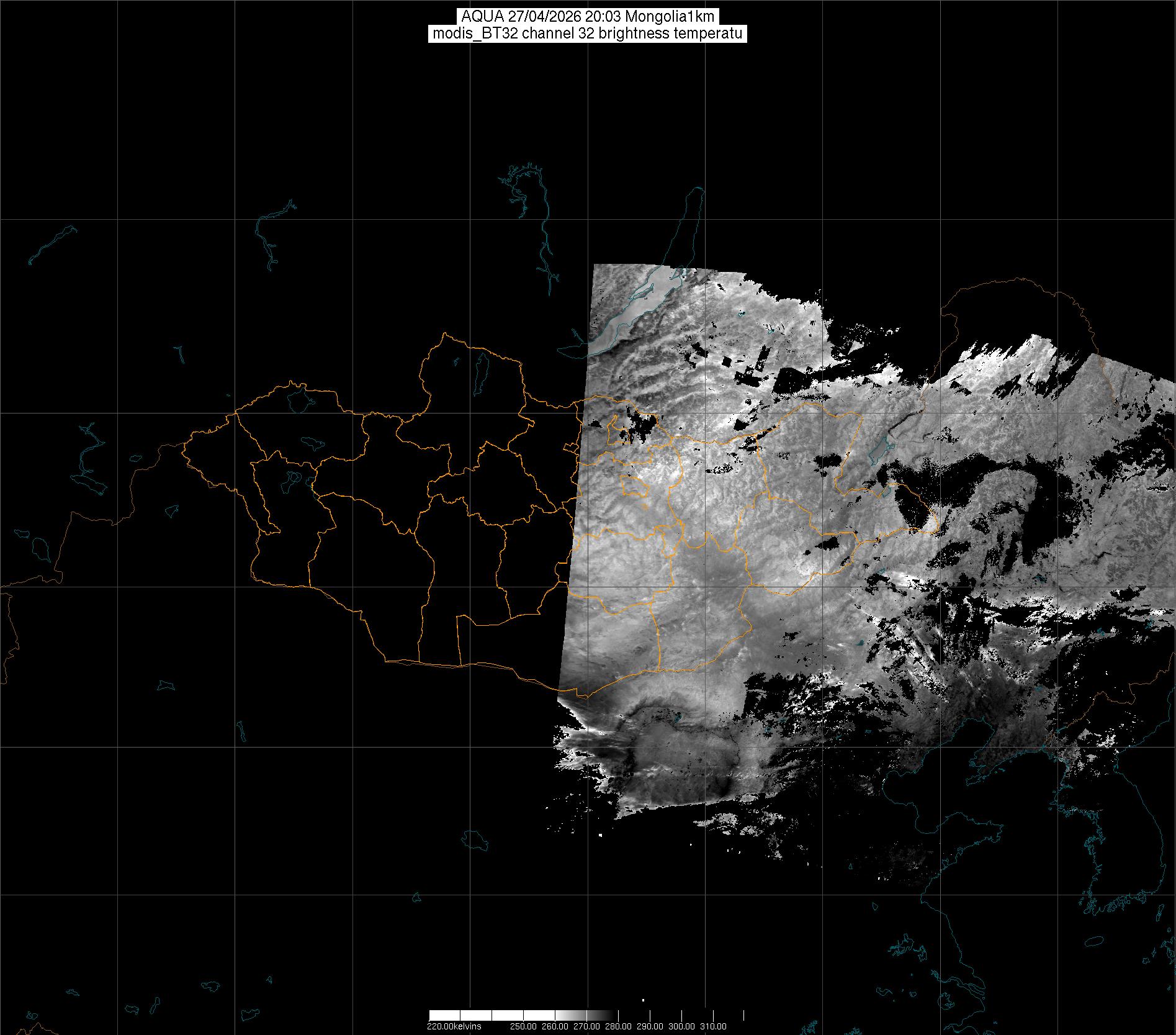
Task: Click the "290.00" scale label
Action: (650, 1026)
